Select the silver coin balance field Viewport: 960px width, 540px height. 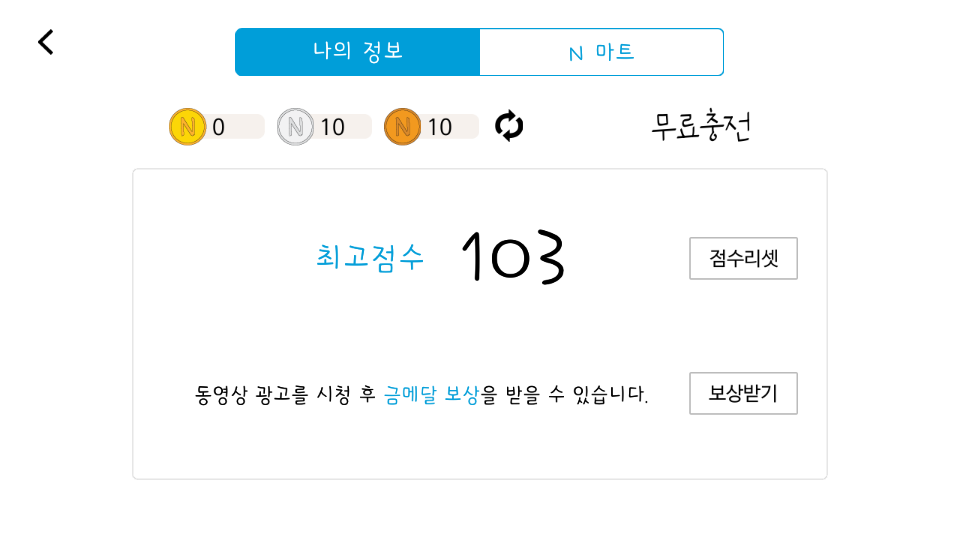(342, 127)
